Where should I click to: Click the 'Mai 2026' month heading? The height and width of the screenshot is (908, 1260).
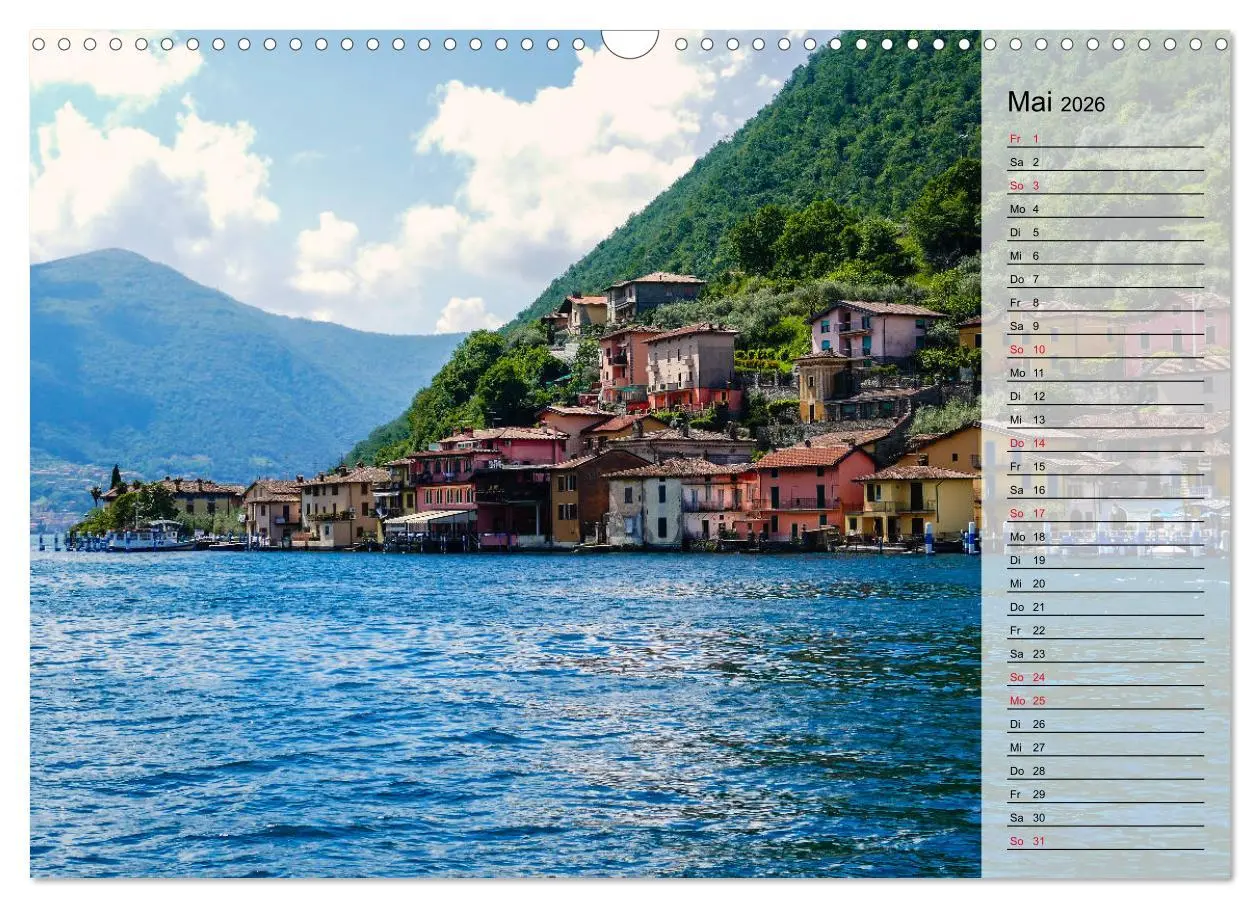point(1056,103)
